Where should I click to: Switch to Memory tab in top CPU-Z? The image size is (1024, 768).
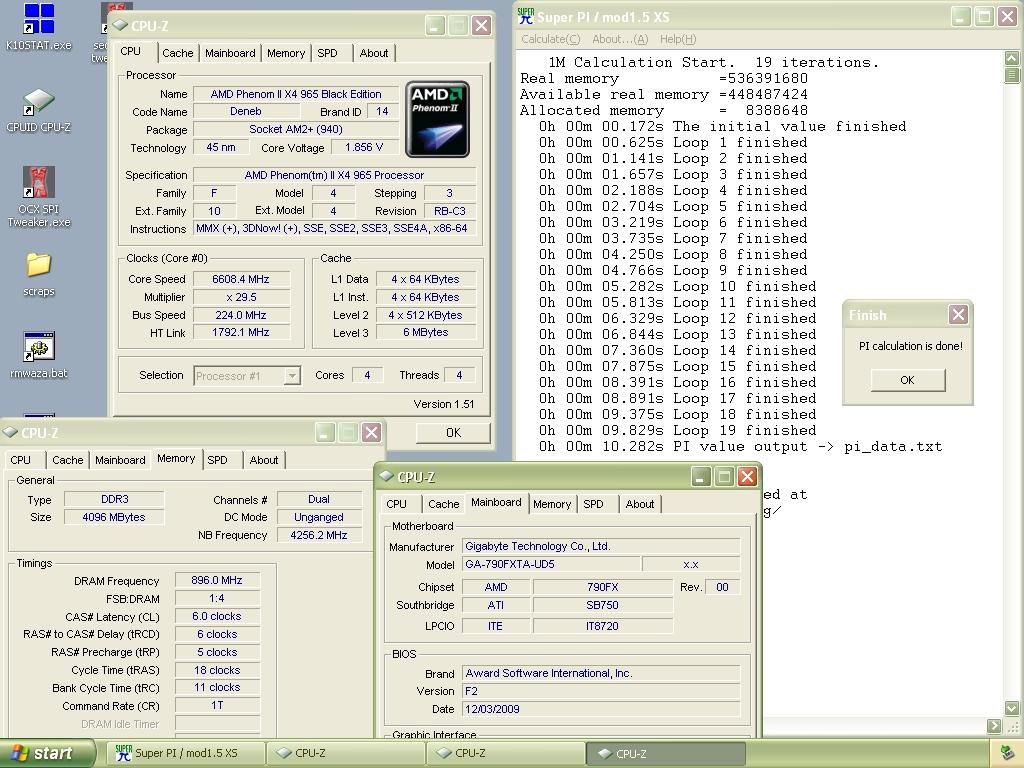pos(286,53)
